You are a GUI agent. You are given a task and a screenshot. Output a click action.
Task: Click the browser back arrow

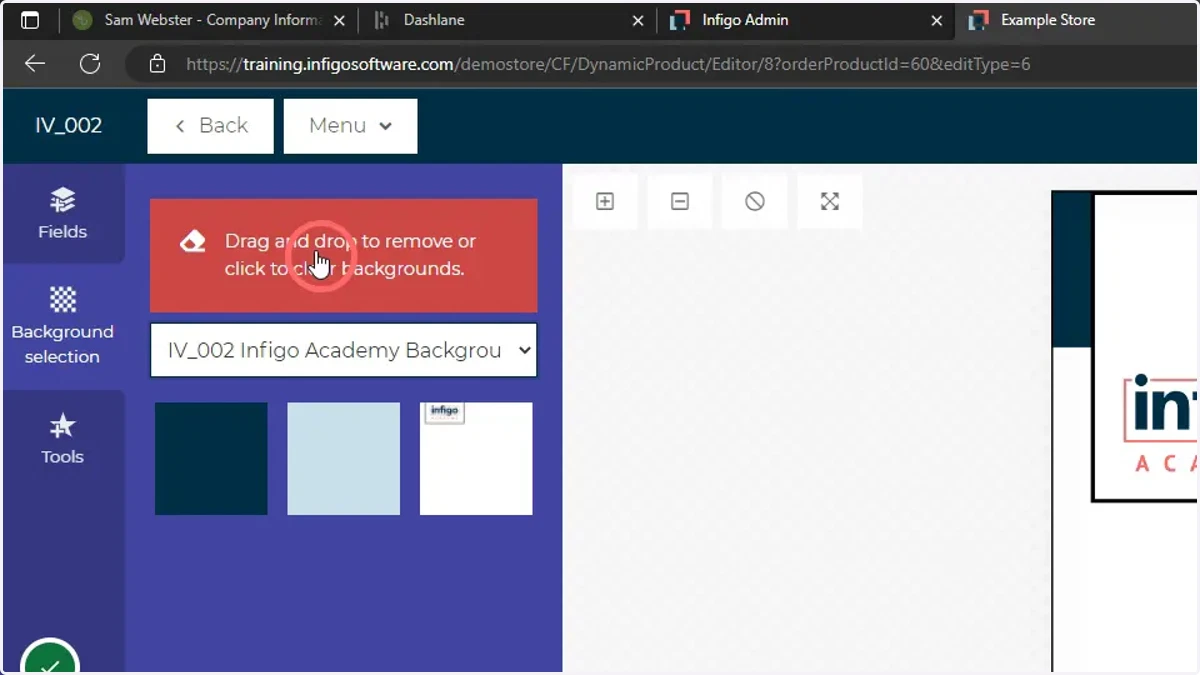point(35,64)
